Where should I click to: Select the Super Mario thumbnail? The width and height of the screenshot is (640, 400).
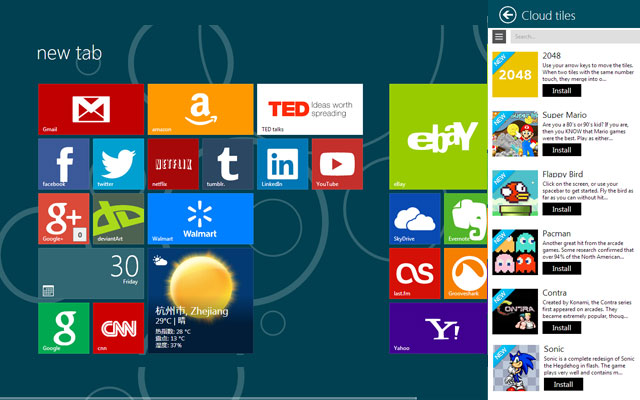515,133
